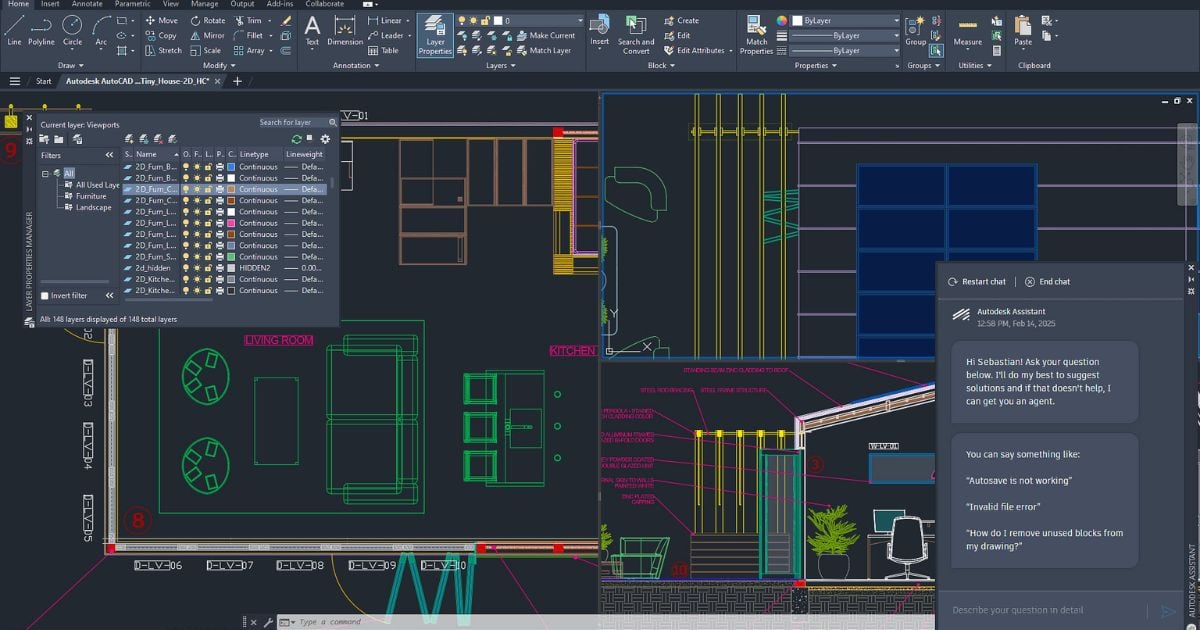Image resolution: width=1200 pixels, height=630 pixels.
Task: Click Make Current in Layers panel
Action: coord(545,35)
